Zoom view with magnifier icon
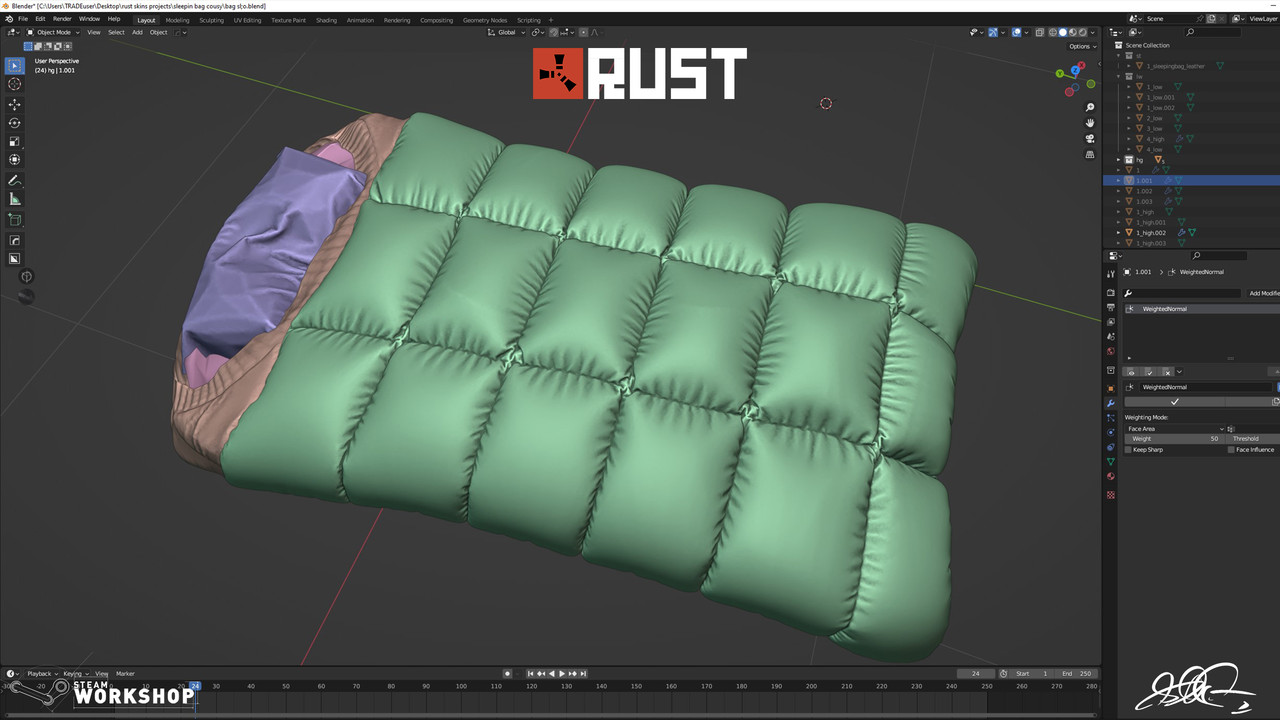This screenshot has height=720, width=1280. pos(1090,107)
